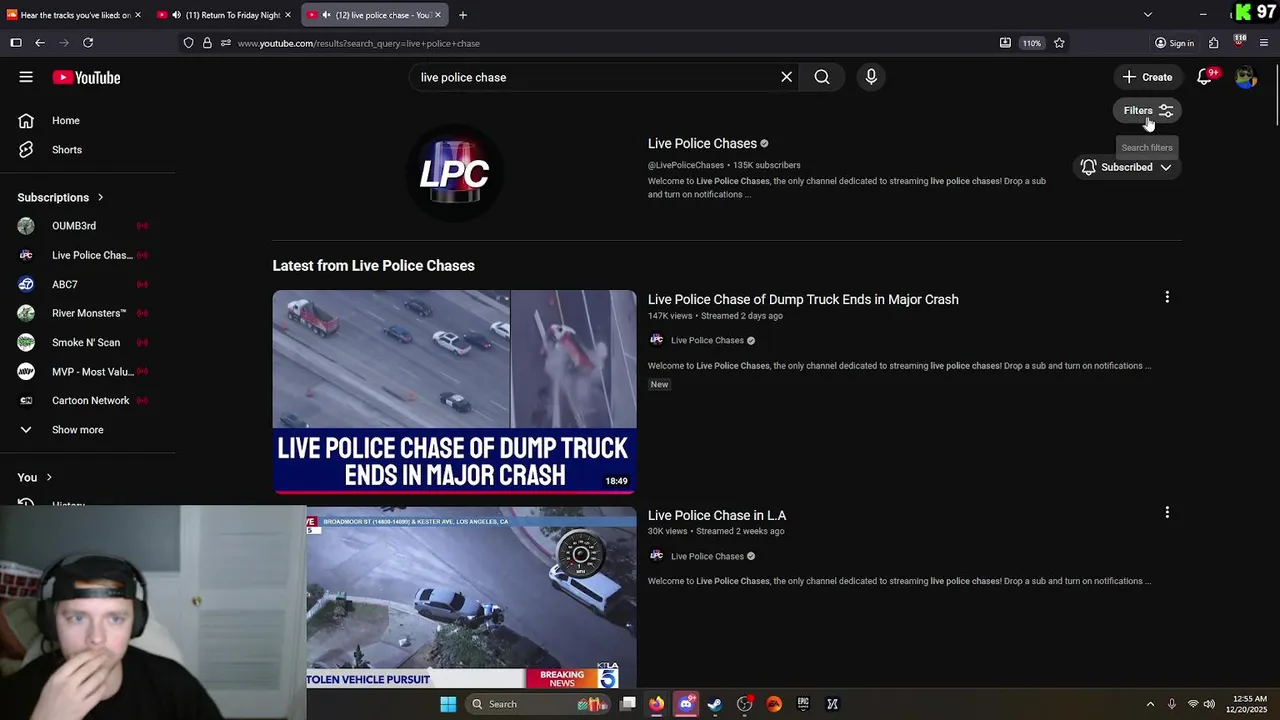The height and width of the screenshot is (720, 1280).
Task: Open channel link under Dump Truck video
Action: (707, 340)
